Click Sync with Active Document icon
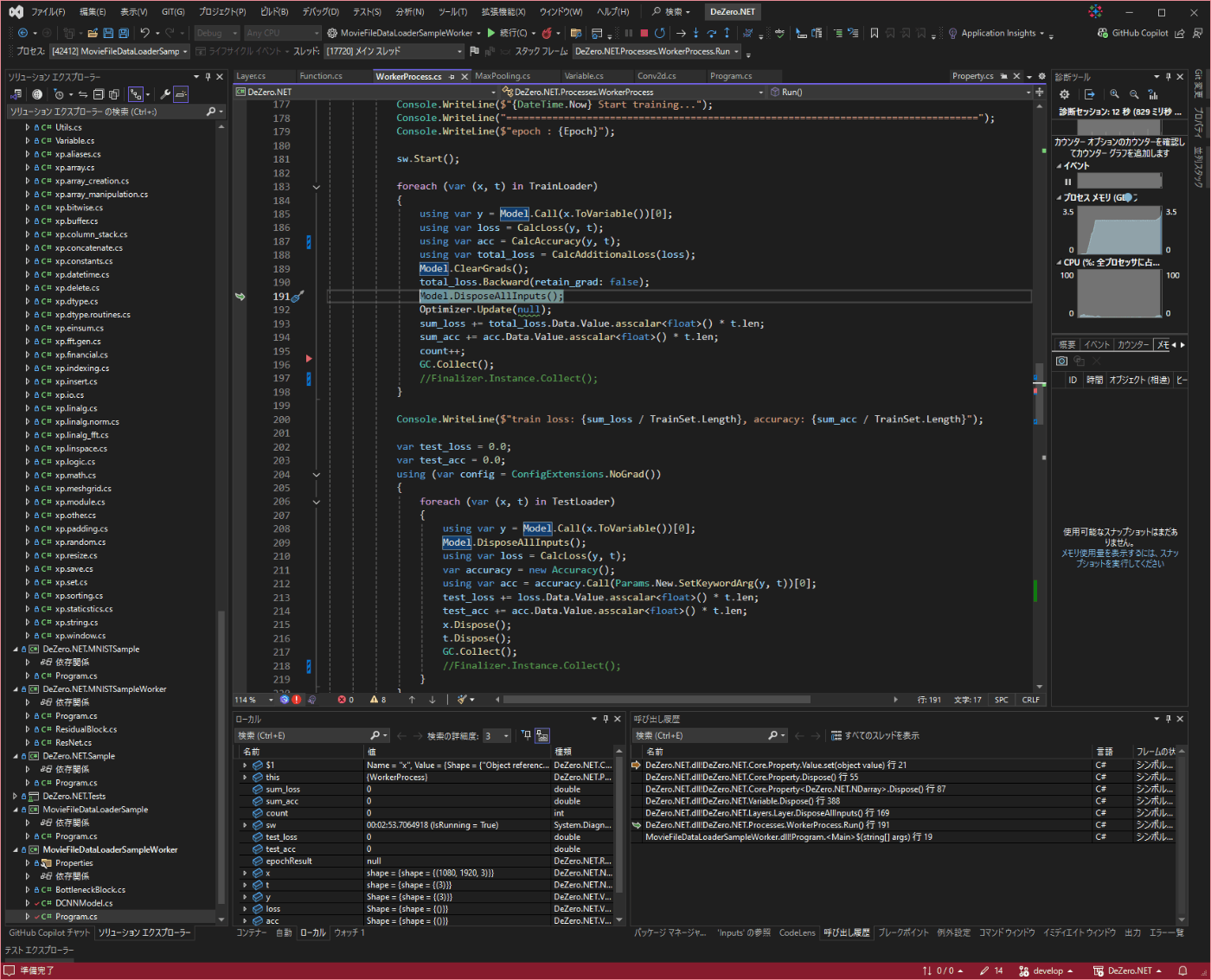The height and width of the screenshot is (980, 1211). [x=82, y=94]
